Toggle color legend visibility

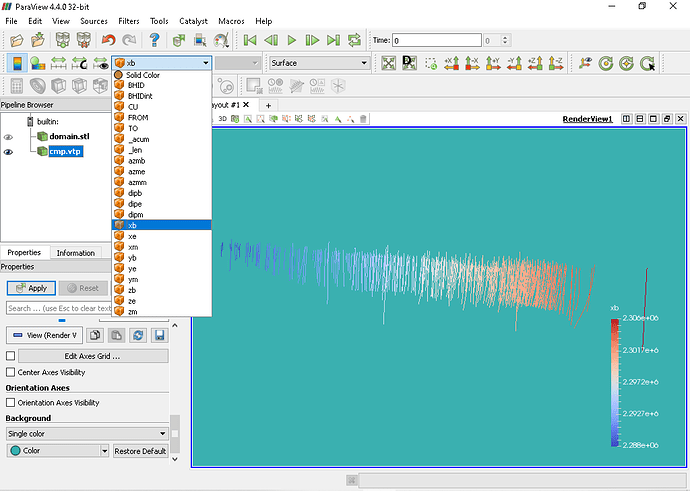(x=17, y=63)
